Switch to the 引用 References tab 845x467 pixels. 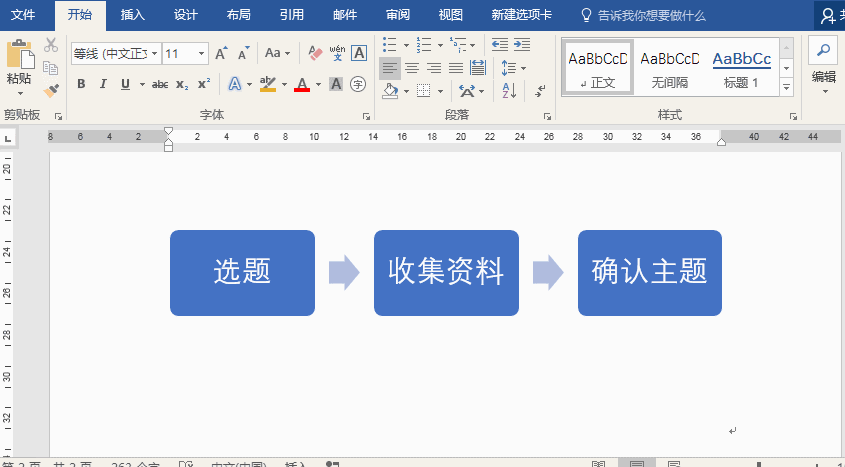tap(292, 15)
